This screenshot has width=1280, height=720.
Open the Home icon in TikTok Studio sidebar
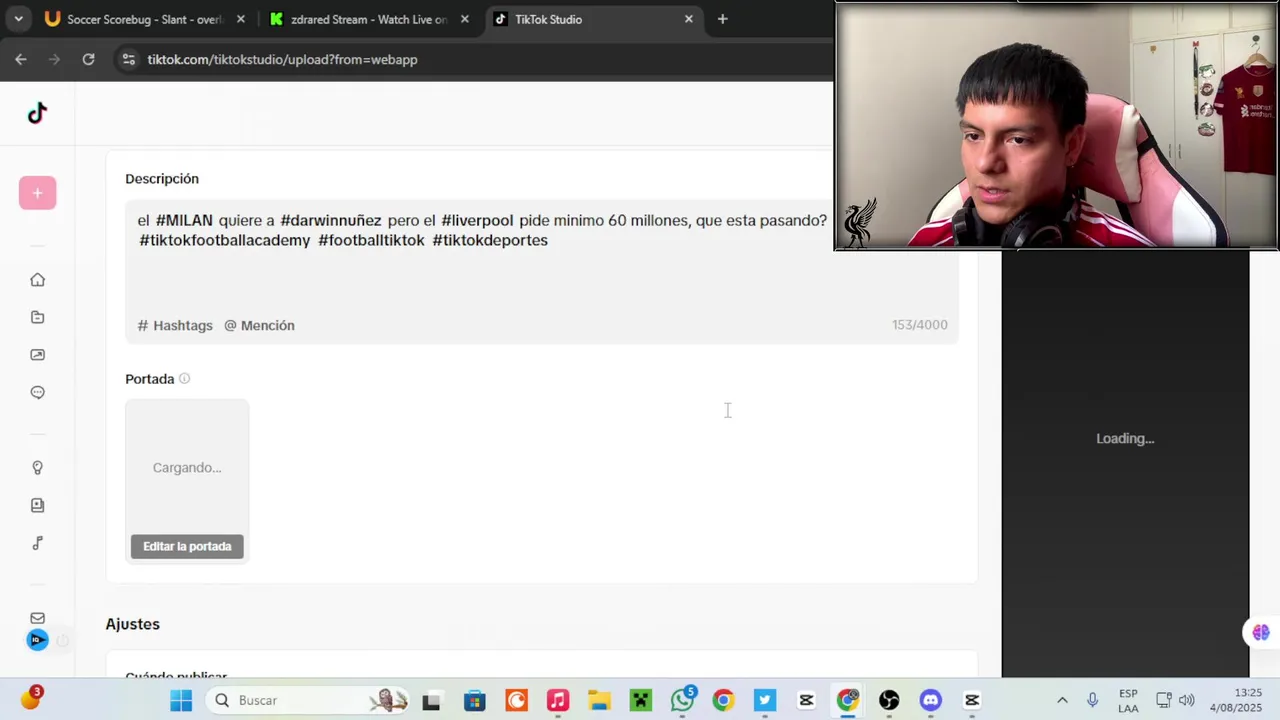pos(37,280)
